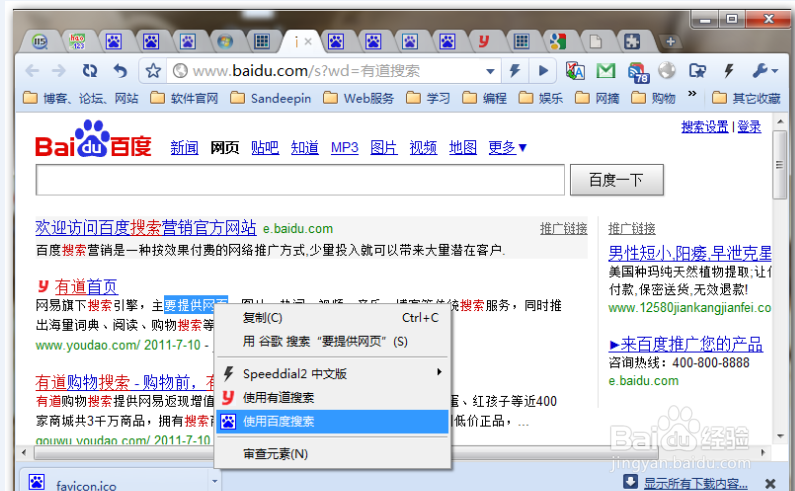
Task: Close the active tab
Action: point(308,42)
